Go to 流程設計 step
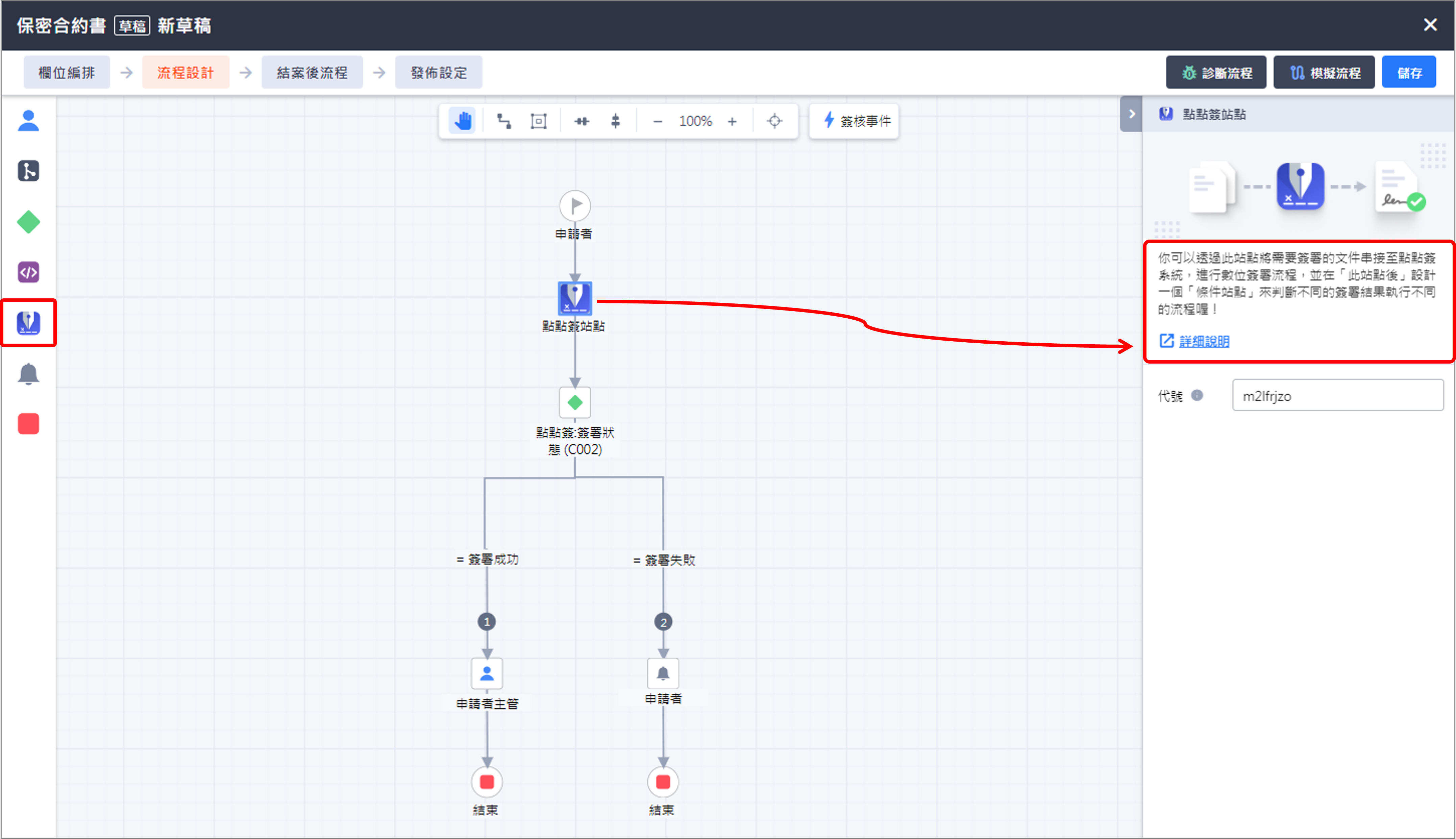The image size is (1456, 839). tap(186, 73)
